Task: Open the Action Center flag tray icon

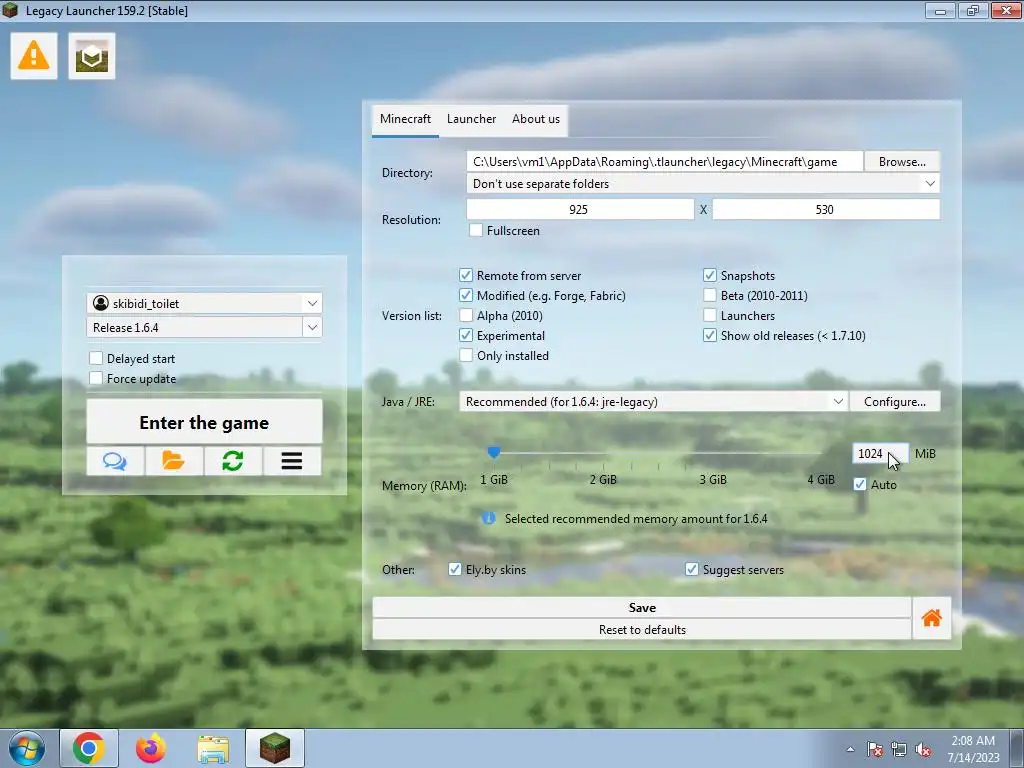Action: click(874, 750)
